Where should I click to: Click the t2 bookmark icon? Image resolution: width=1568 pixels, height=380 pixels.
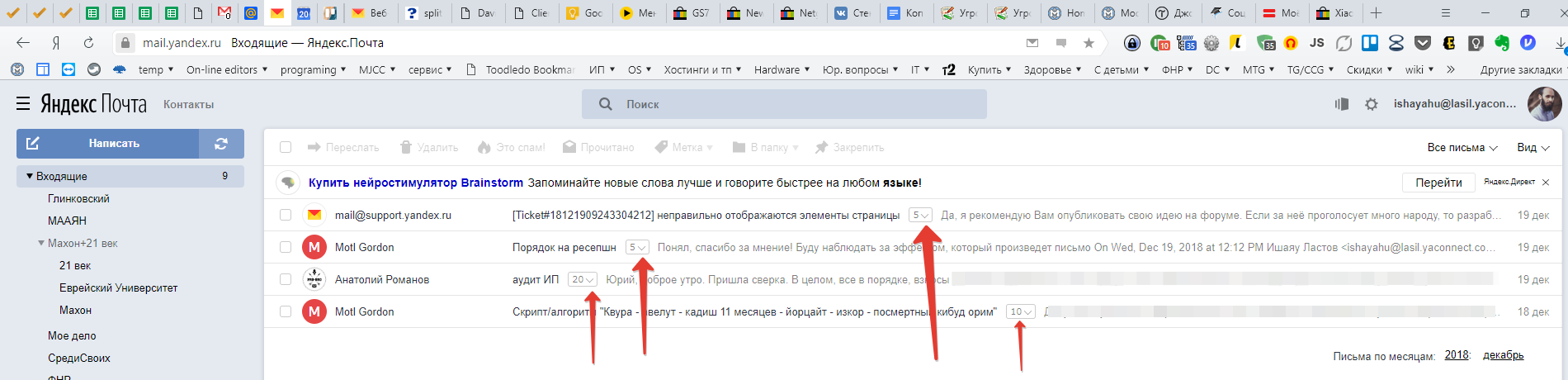[x=949, y=70]
